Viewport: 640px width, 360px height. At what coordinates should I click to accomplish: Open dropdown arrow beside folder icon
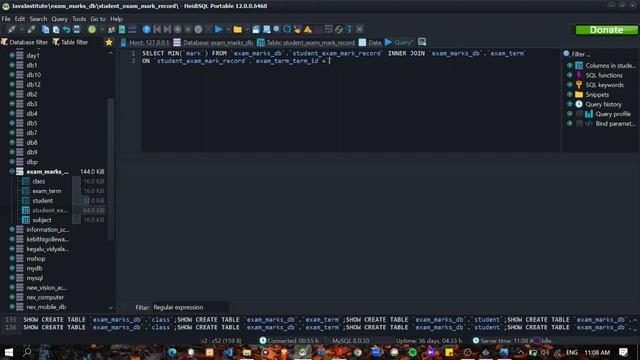click(x=247, y=29)
